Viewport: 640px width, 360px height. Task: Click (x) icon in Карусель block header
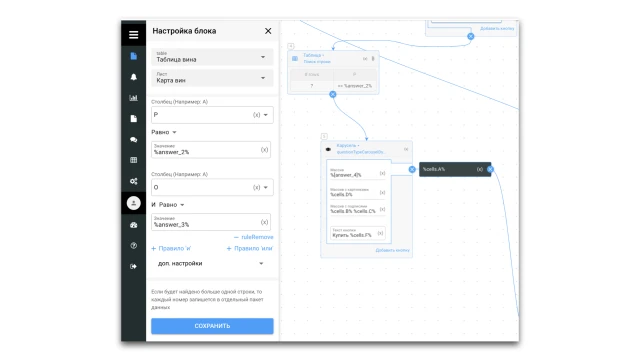tap(406, 149)
